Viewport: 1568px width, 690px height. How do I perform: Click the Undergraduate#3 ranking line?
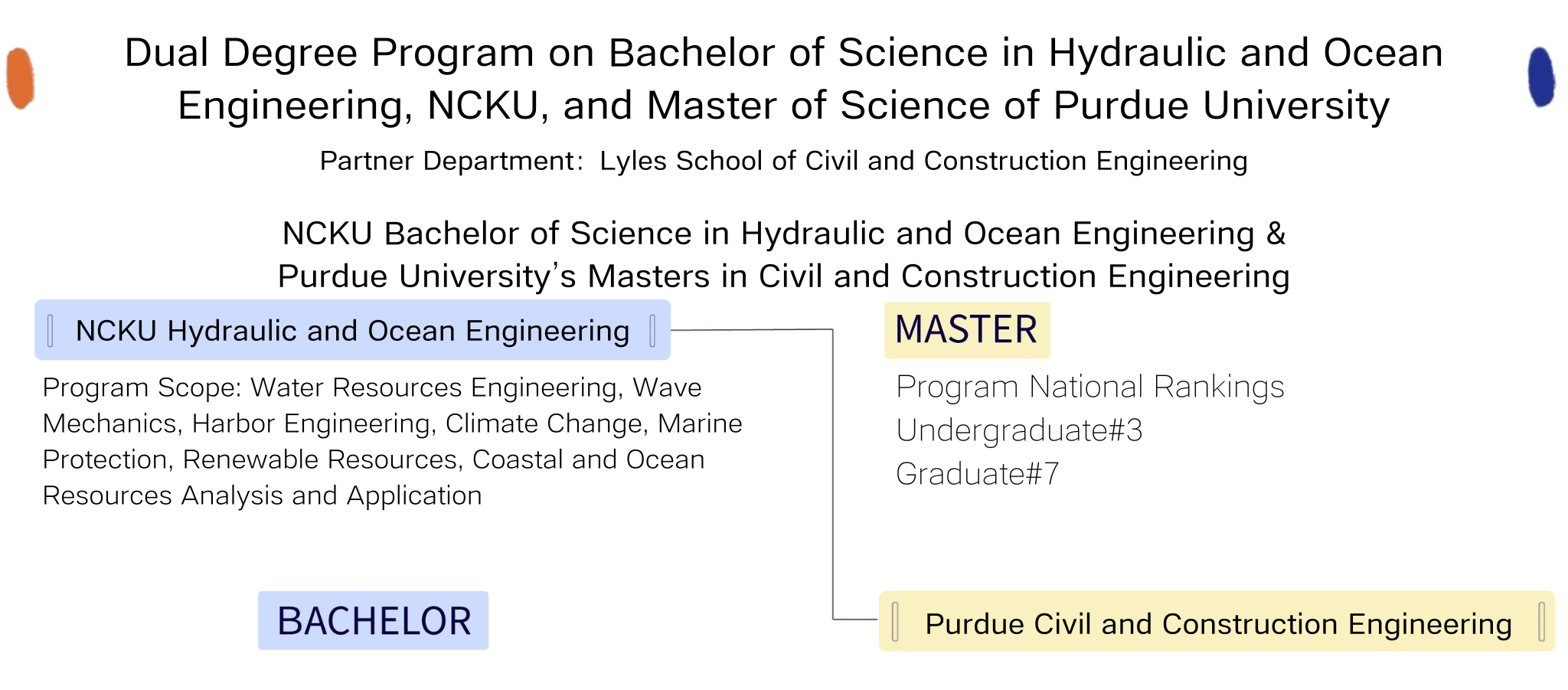[x=1019, y=431]
